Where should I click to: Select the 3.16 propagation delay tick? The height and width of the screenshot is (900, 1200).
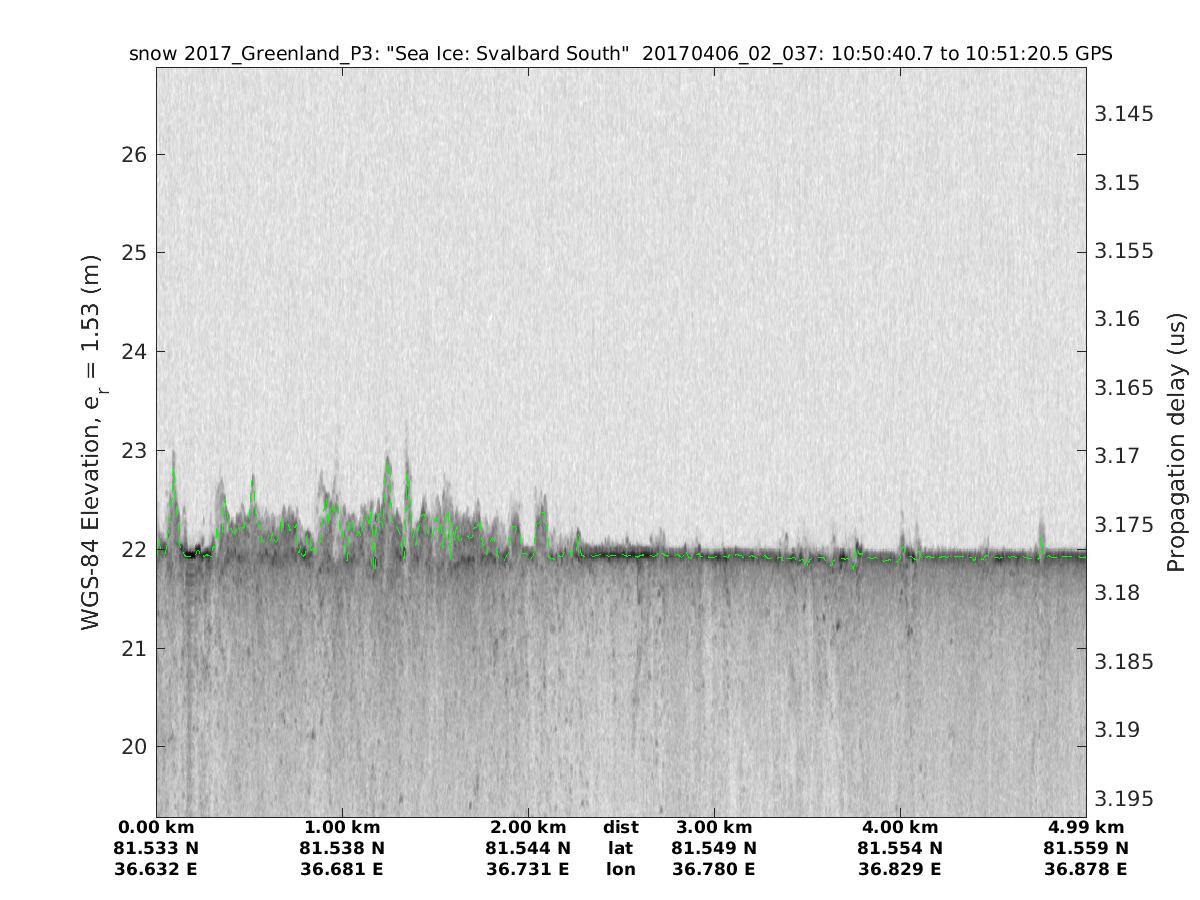[x=1117, y=319]
